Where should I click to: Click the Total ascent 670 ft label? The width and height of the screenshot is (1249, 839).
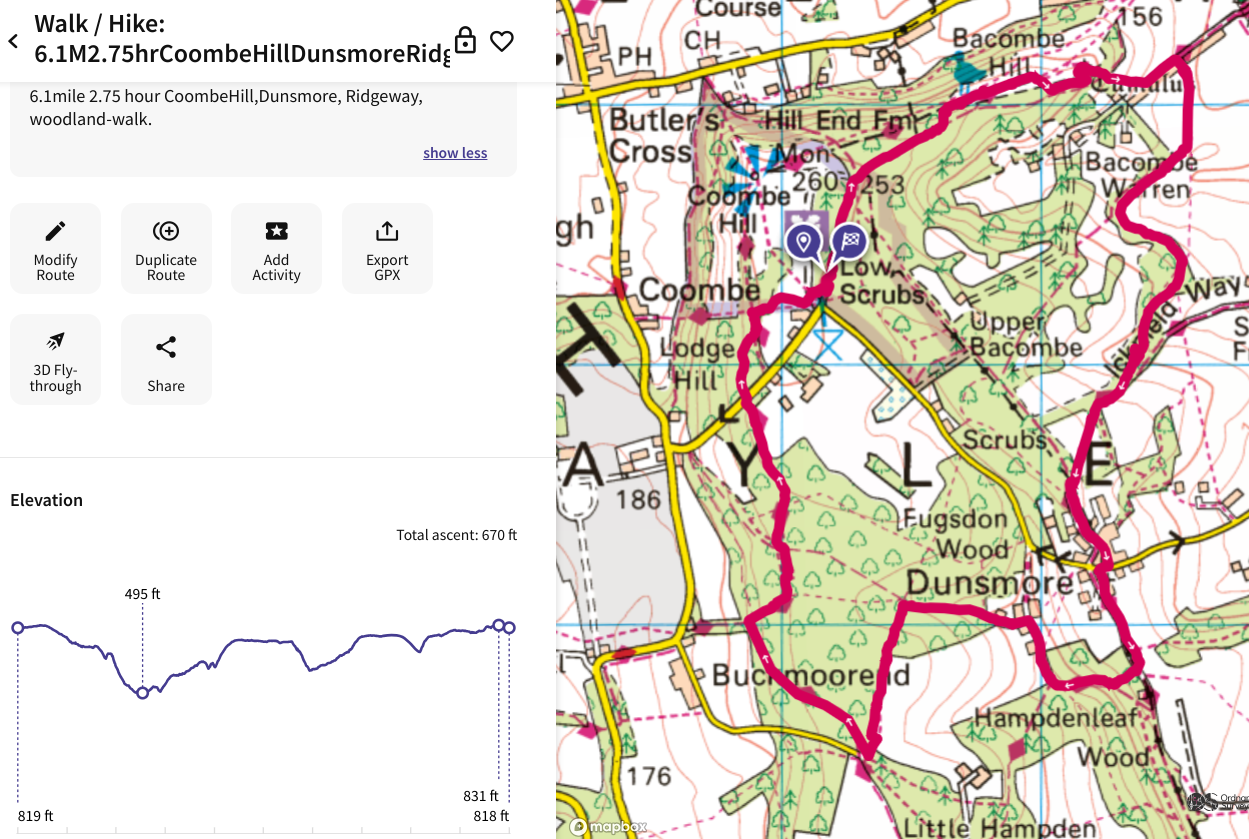coord(457,535)
